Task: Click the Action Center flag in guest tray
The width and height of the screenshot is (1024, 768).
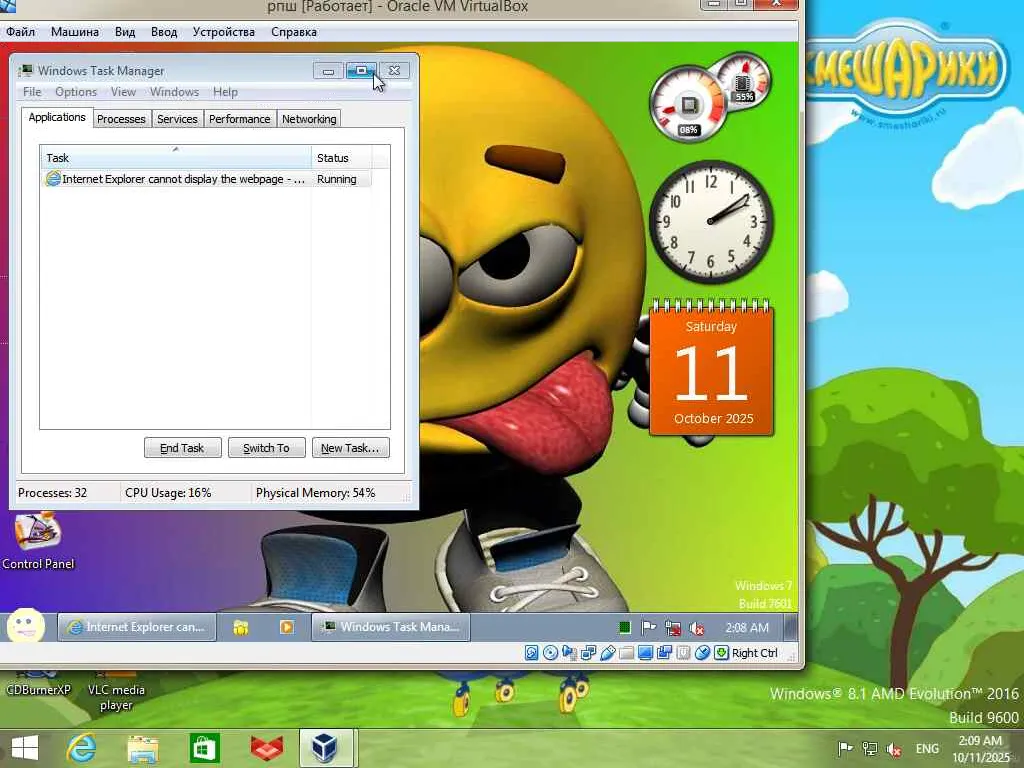Action: point(648,628)
